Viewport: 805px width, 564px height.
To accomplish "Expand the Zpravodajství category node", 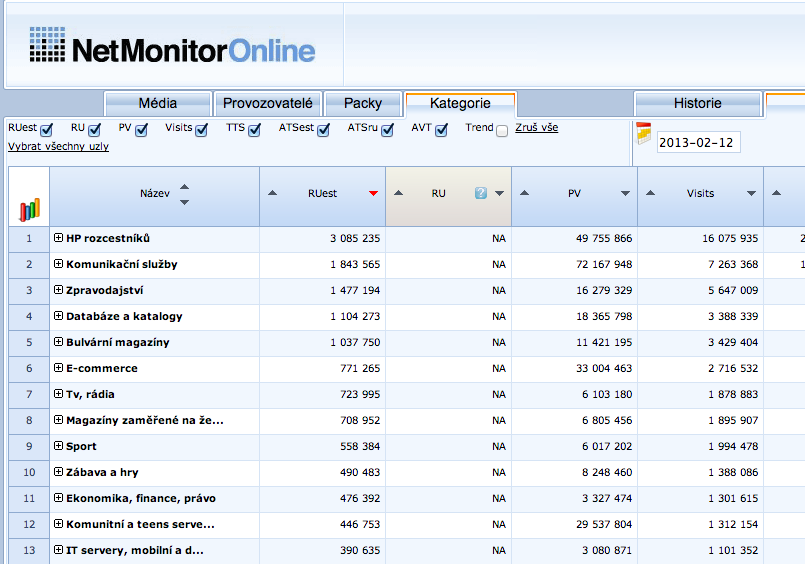I will click(x=58, y=290).
